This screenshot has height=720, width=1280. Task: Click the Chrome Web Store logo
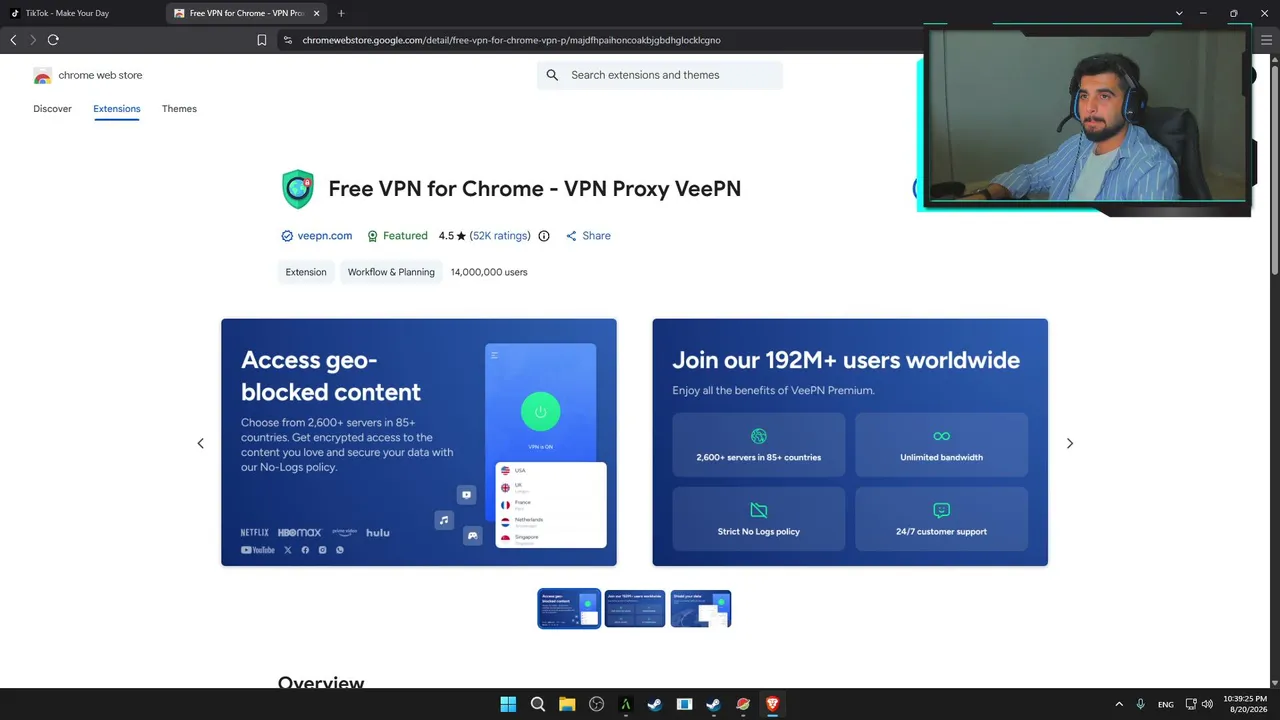pos(42,75)
